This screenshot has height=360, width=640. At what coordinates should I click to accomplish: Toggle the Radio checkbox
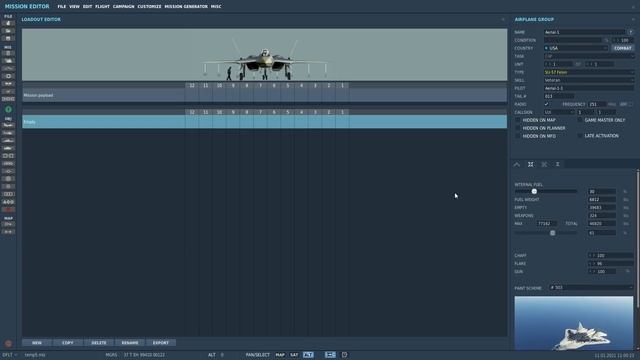point(547,104)
